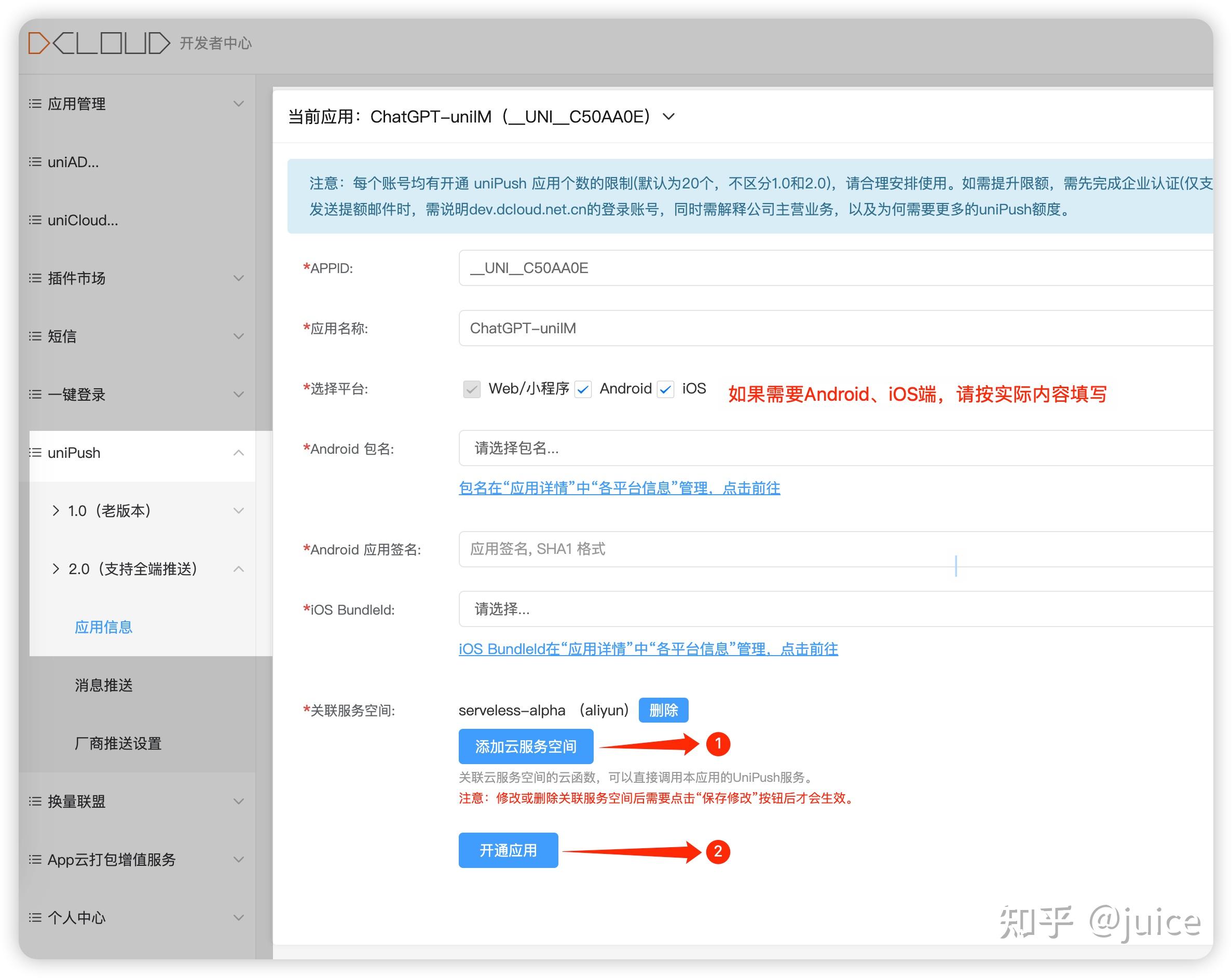The height and width of the screenshot is (978, 1232).
Task: Select 应用管理 in the sidebar
Action: (77, 103)
